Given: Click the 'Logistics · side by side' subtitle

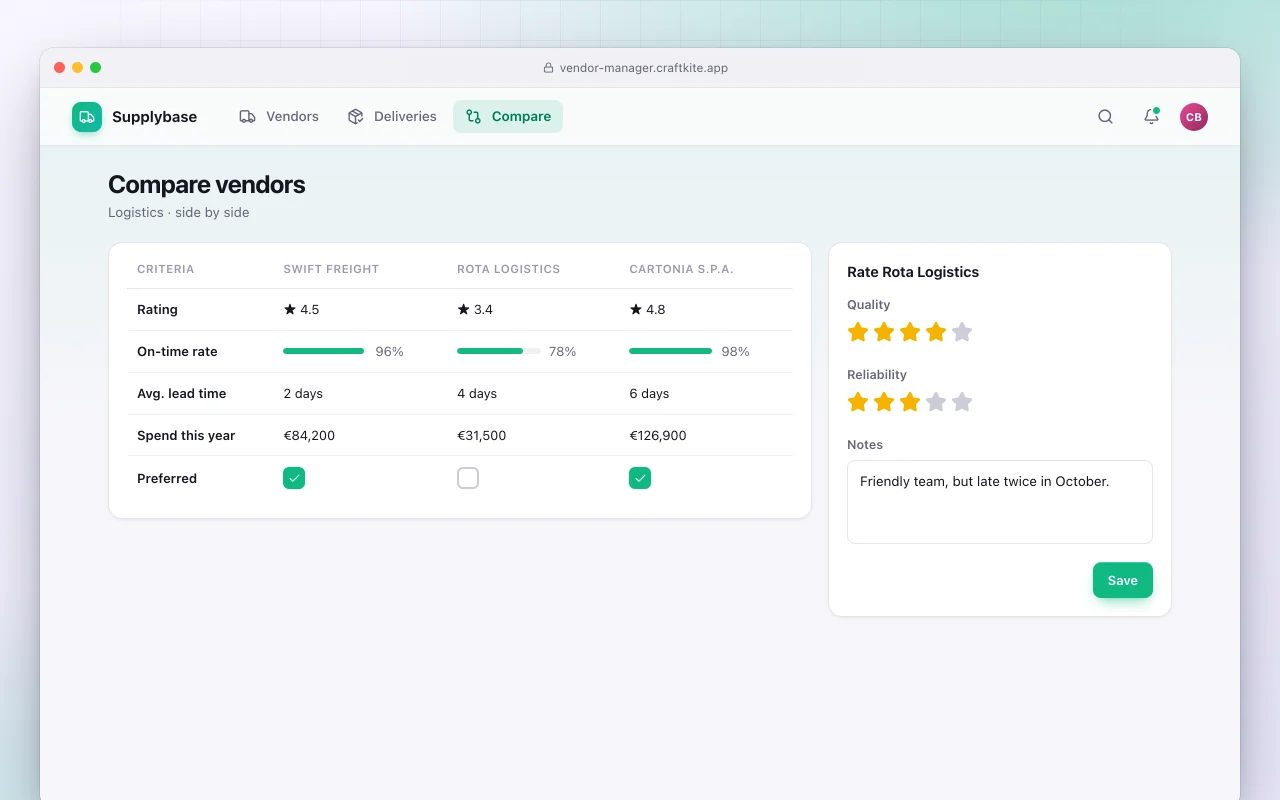Looking at the screenshot, I should point(179,213).
